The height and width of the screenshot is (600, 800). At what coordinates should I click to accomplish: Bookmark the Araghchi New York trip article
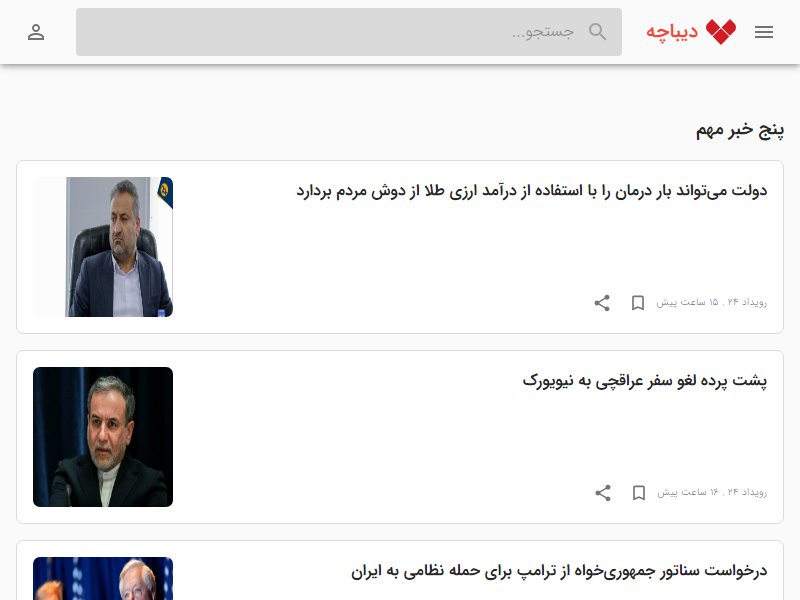[x=639, y=492]
